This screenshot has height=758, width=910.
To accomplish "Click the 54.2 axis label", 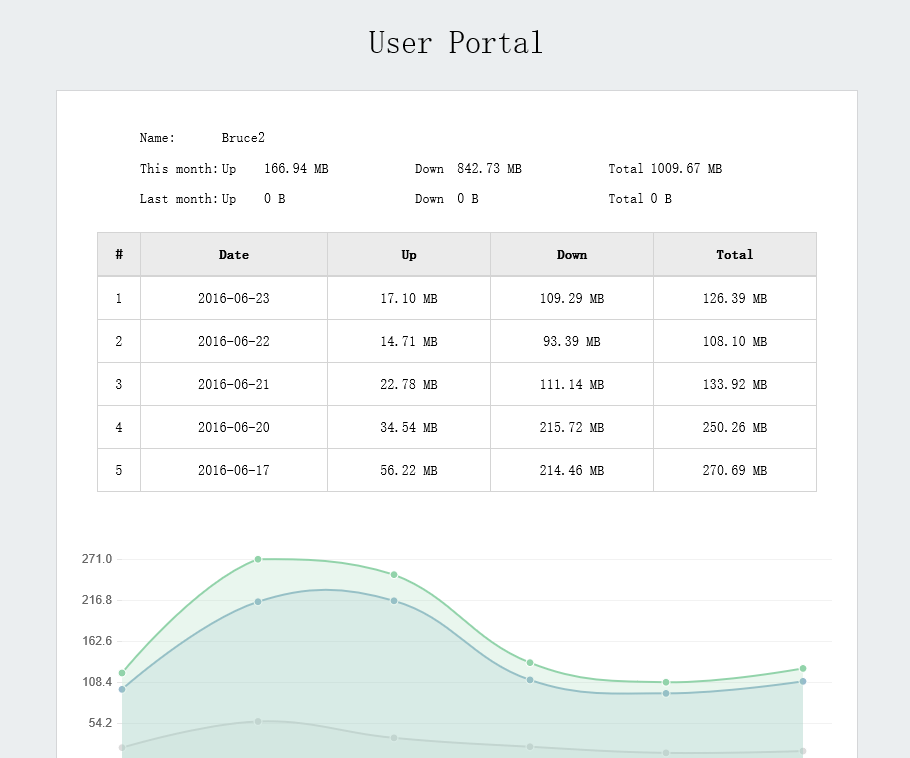I will pos(100,723).
